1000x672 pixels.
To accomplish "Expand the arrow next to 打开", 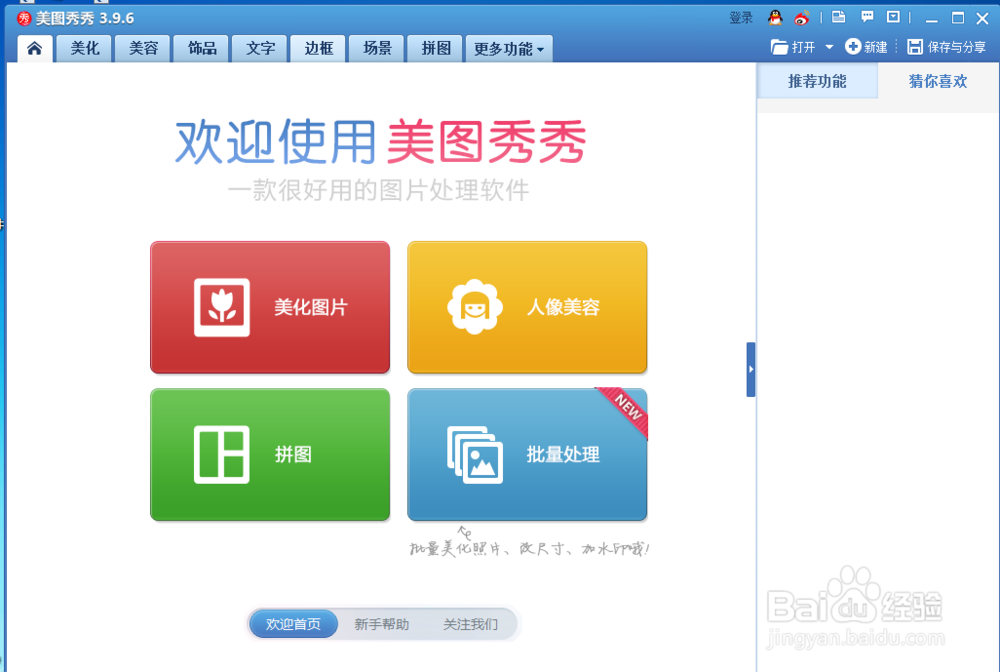I will (x=829, y=47).
